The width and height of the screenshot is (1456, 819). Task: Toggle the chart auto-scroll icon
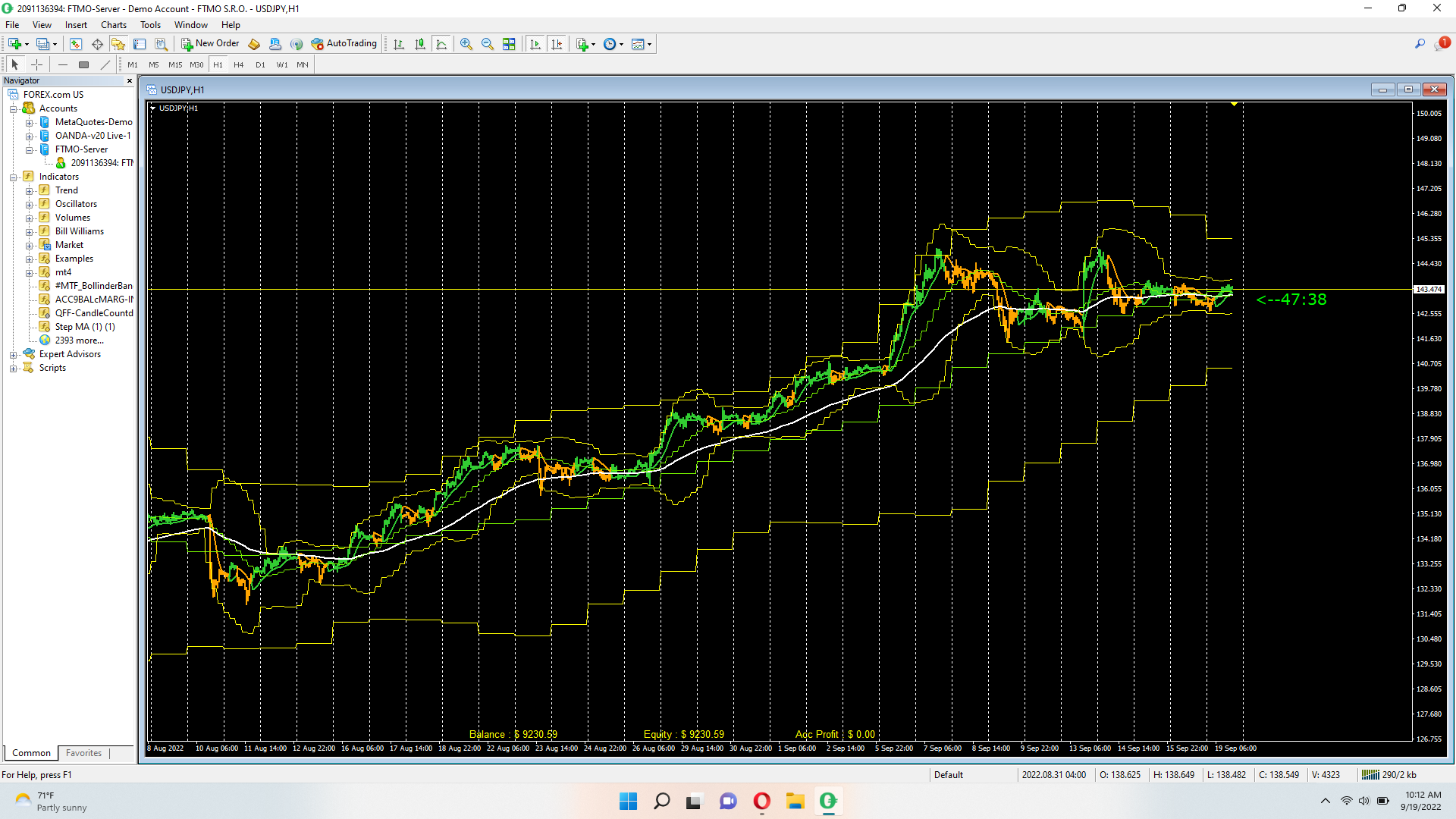(x=535, y=44)
